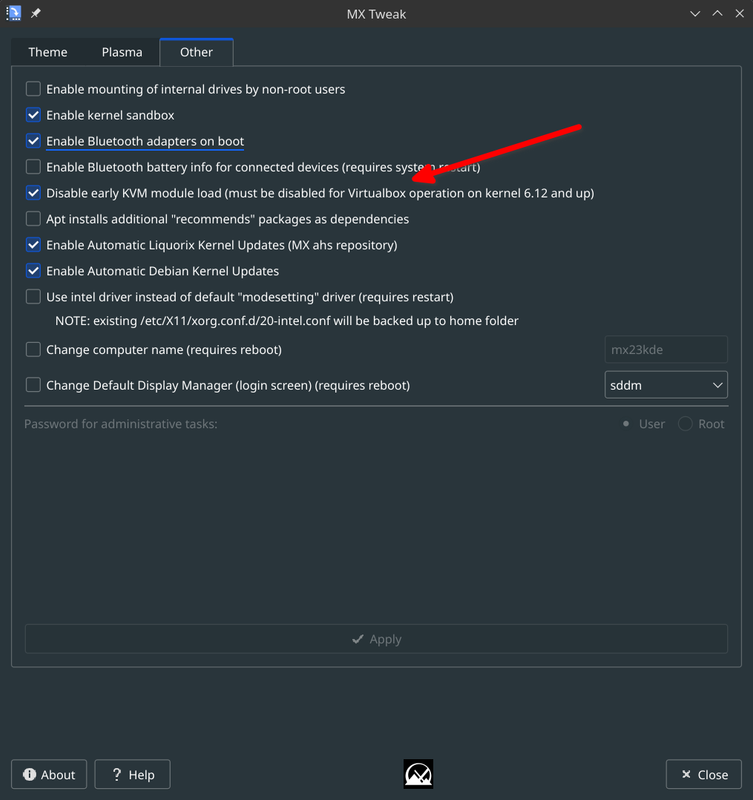Click the question mark Help icon

click(x=117, y=774)
